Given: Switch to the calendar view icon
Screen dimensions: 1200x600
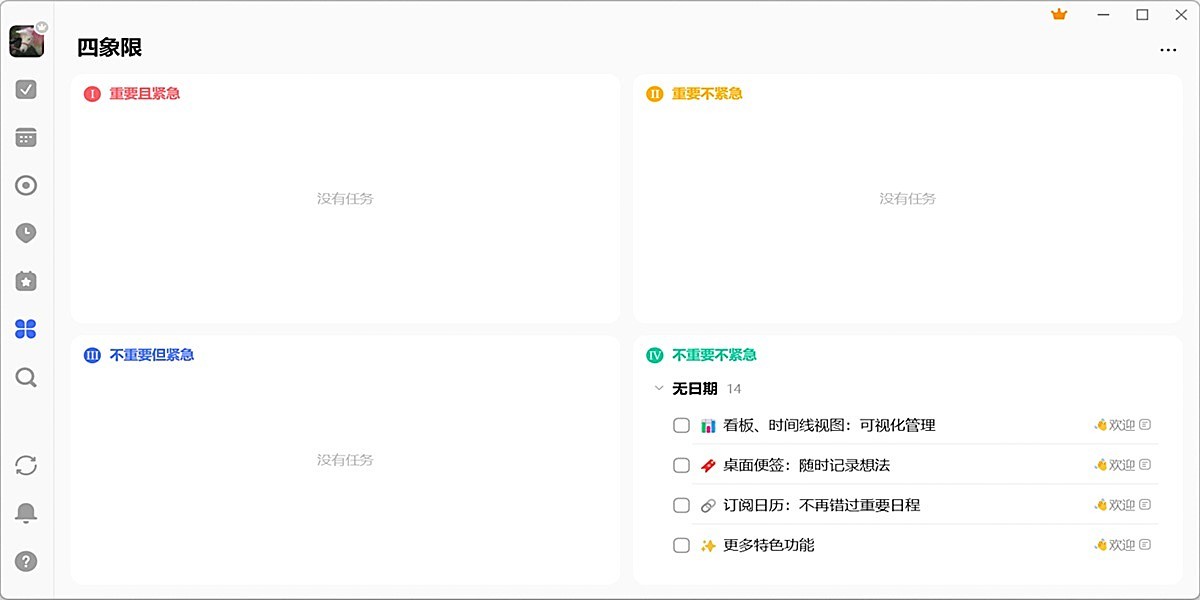Looking at the screenshot, I should tap(25, 137).
